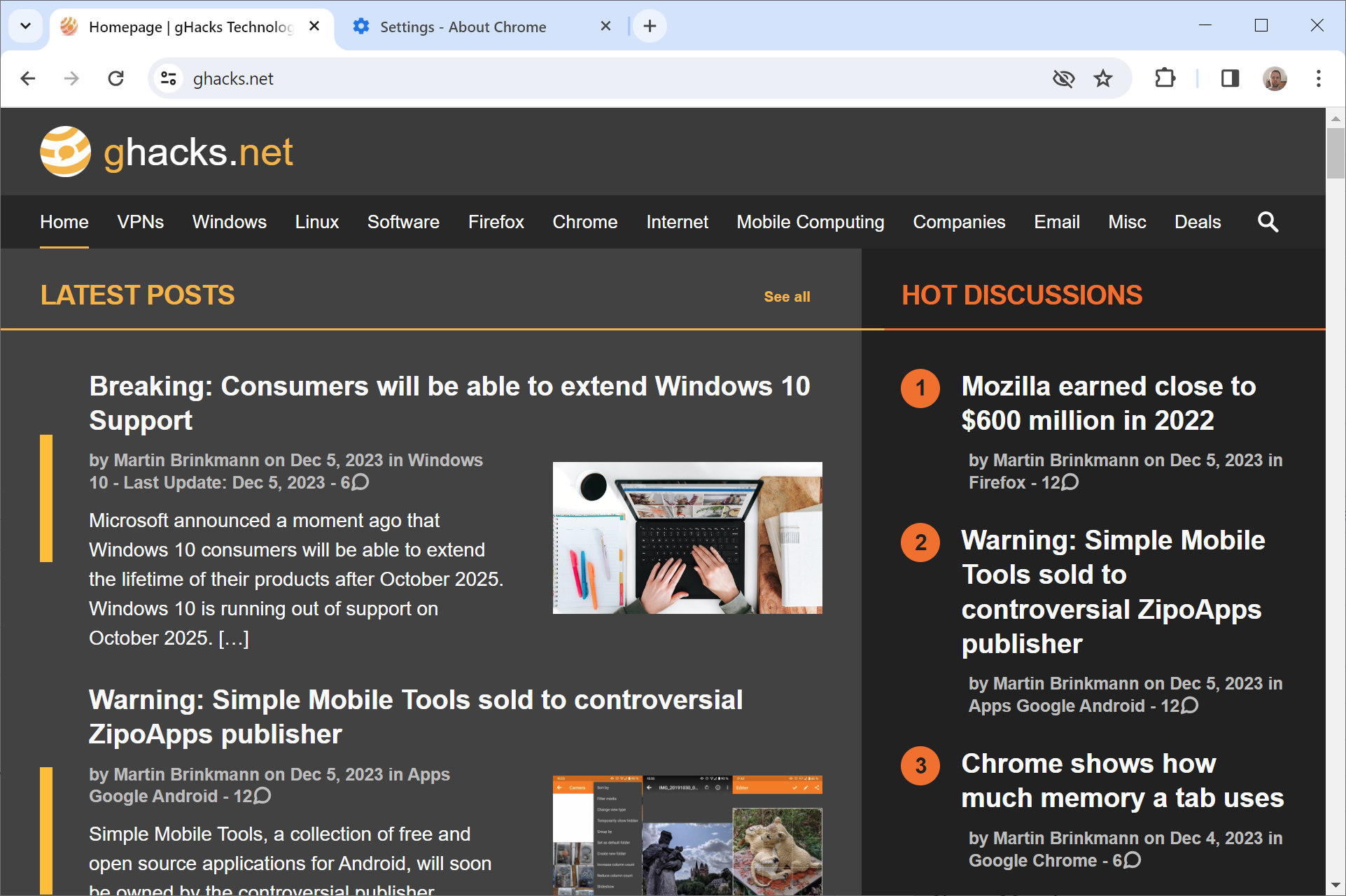The image size is (1346, 896).
Task: Open the VPNs category
Action: (141, 223)
